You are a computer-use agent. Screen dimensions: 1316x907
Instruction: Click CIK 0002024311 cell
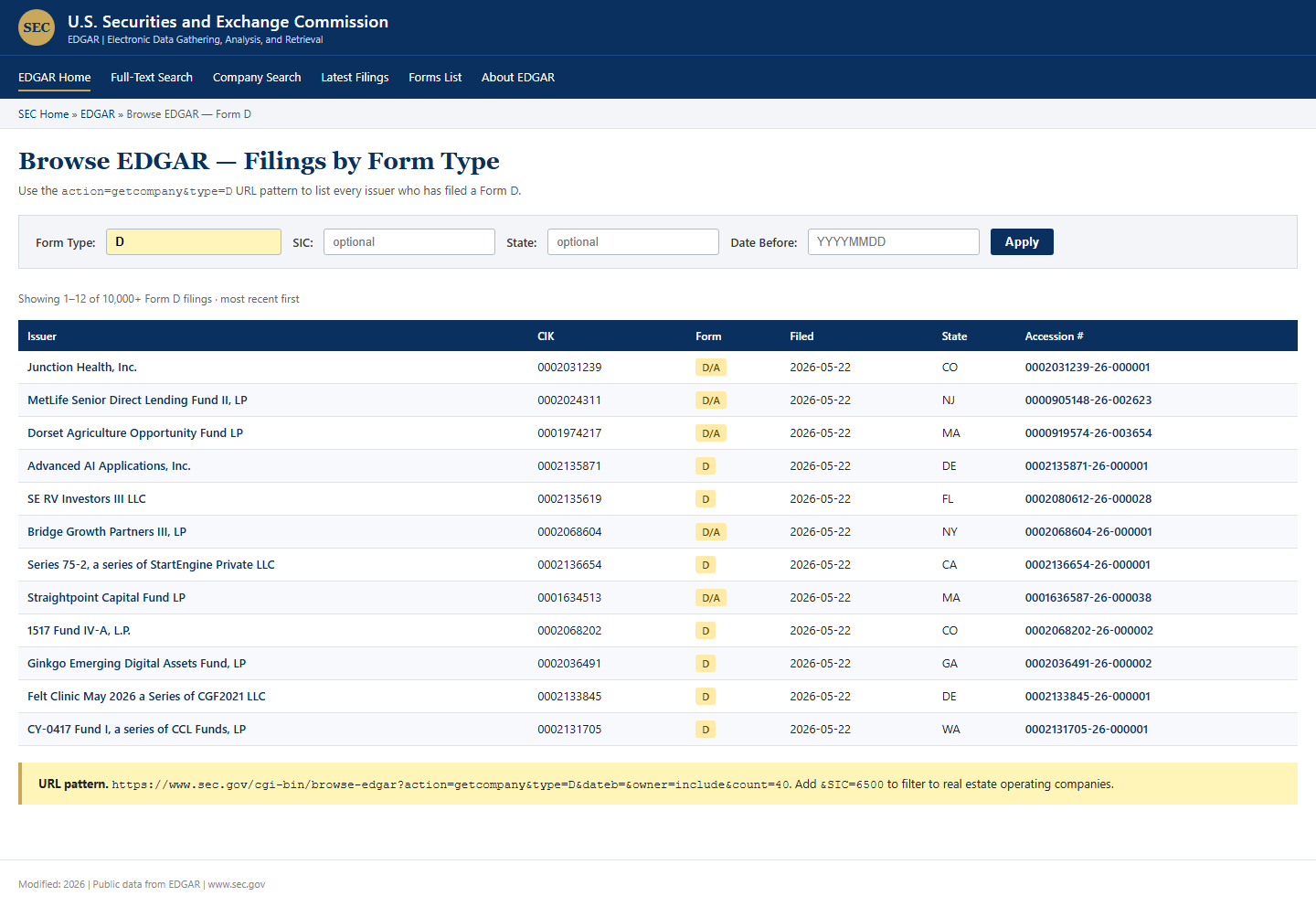(569, 400)
